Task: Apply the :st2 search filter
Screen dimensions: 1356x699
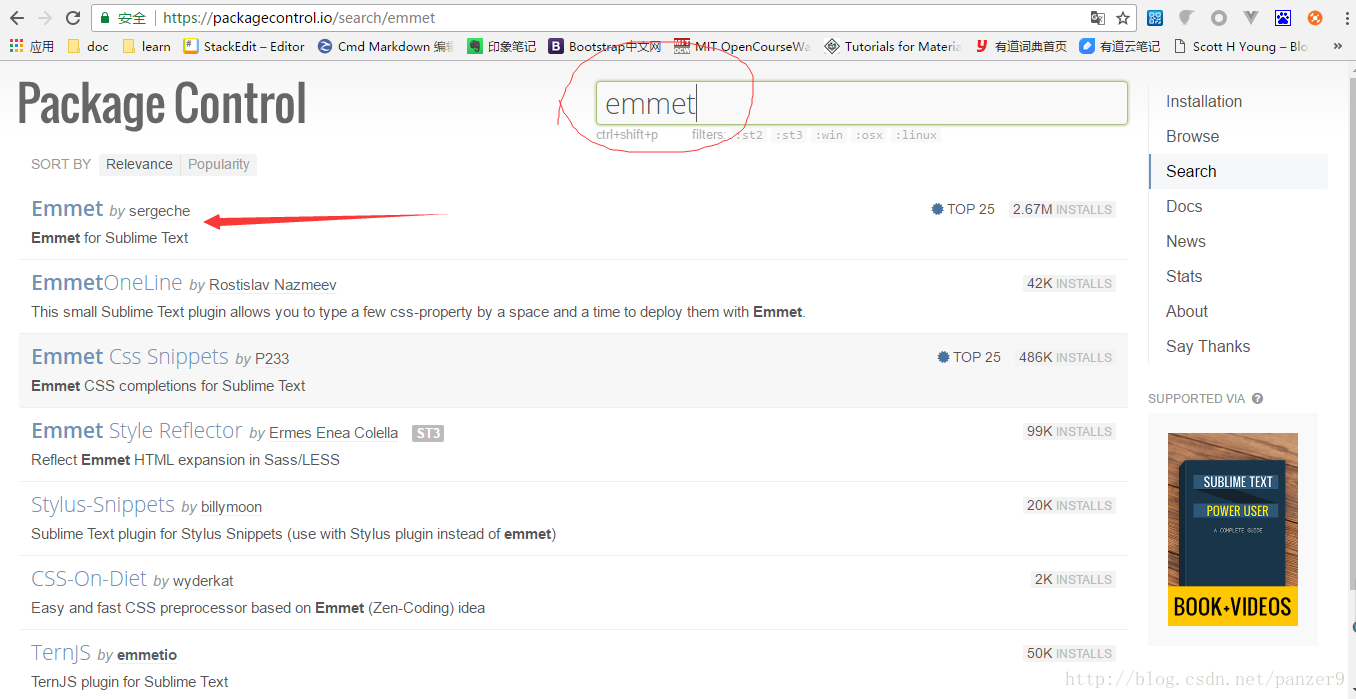Action: [x=747, y=135]
